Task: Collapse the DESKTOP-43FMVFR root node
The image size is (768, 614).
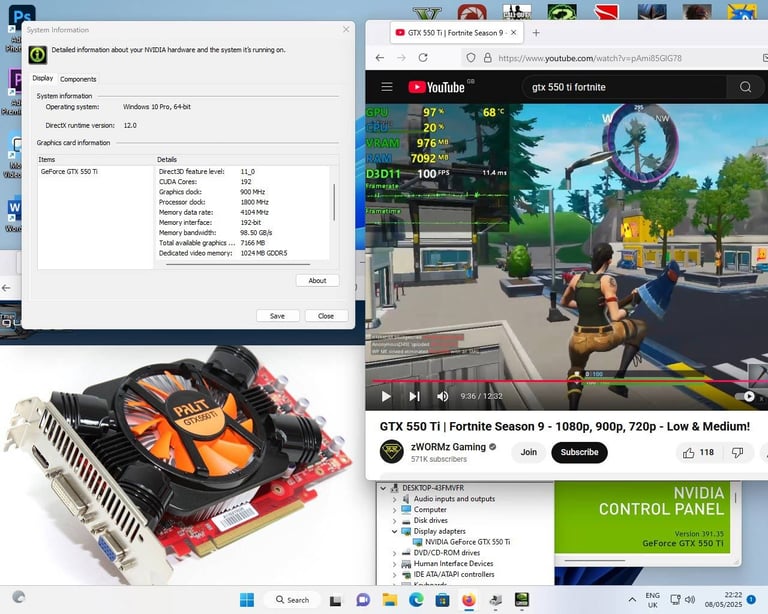Action: pos(384,488)
